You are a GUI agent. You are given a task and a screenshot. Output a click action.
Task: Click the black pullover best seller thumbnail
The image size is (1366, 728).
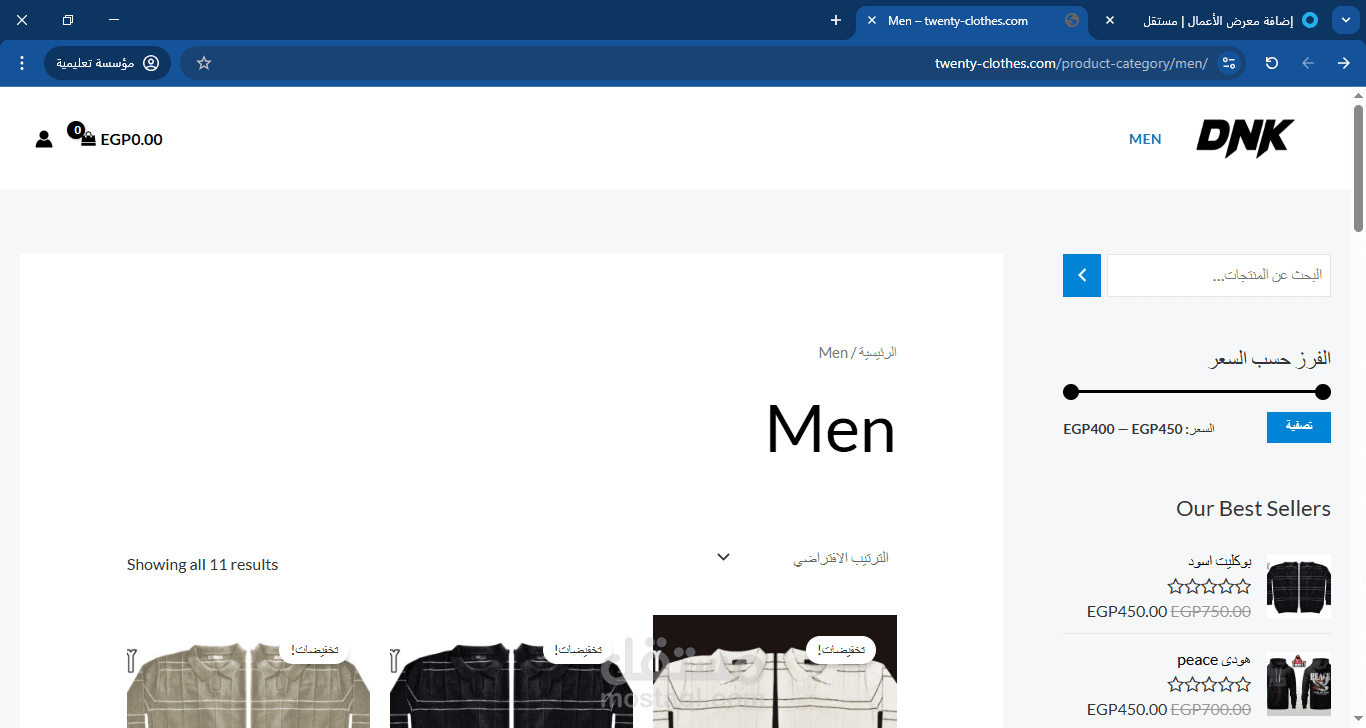tap(1299, 585)
